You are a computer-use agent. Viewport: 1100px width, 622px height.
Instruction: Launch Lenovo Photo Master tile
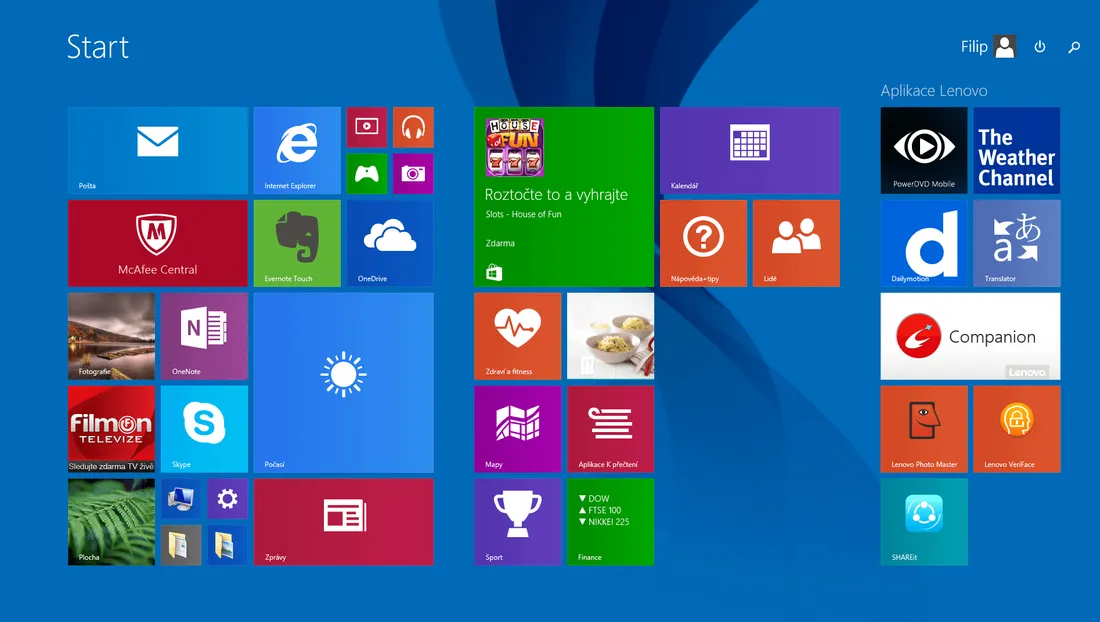coord(924,429)
